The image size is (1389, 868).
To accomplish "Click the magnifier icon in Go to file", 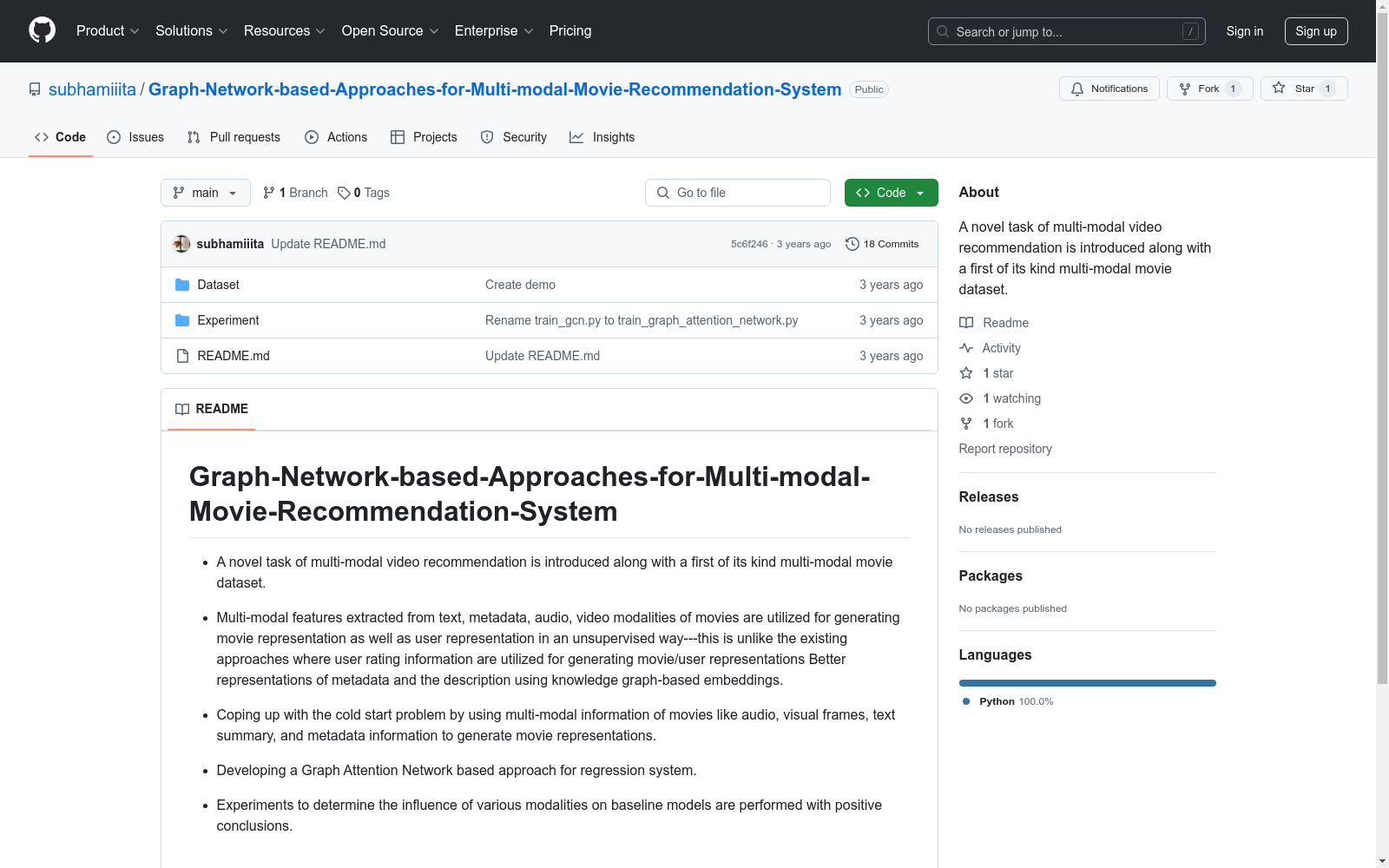I will point(663,193).
